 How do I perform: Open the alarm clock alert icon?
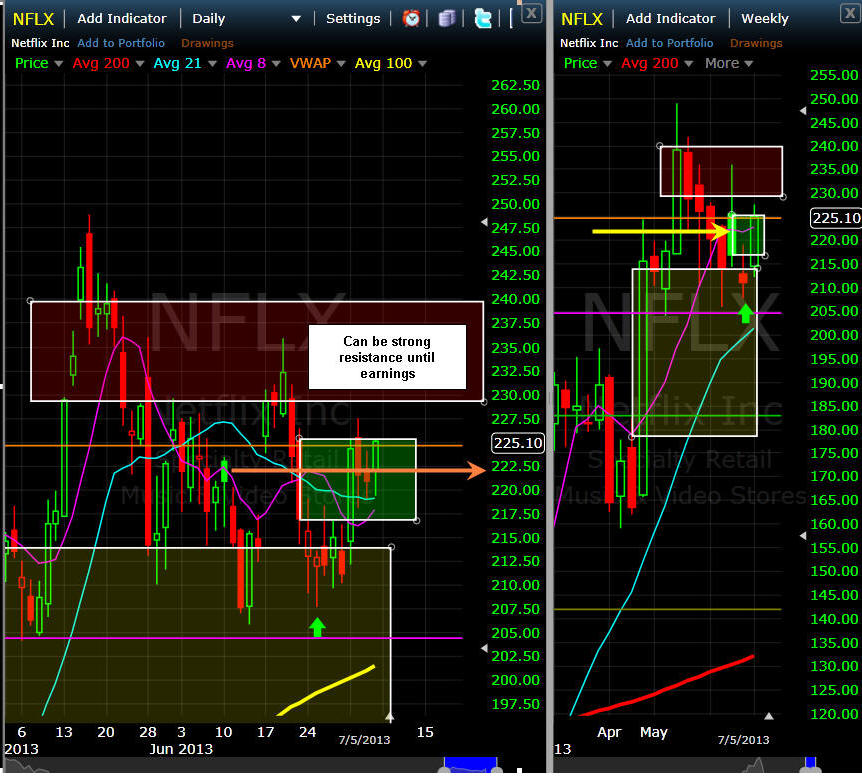[411, 19]
